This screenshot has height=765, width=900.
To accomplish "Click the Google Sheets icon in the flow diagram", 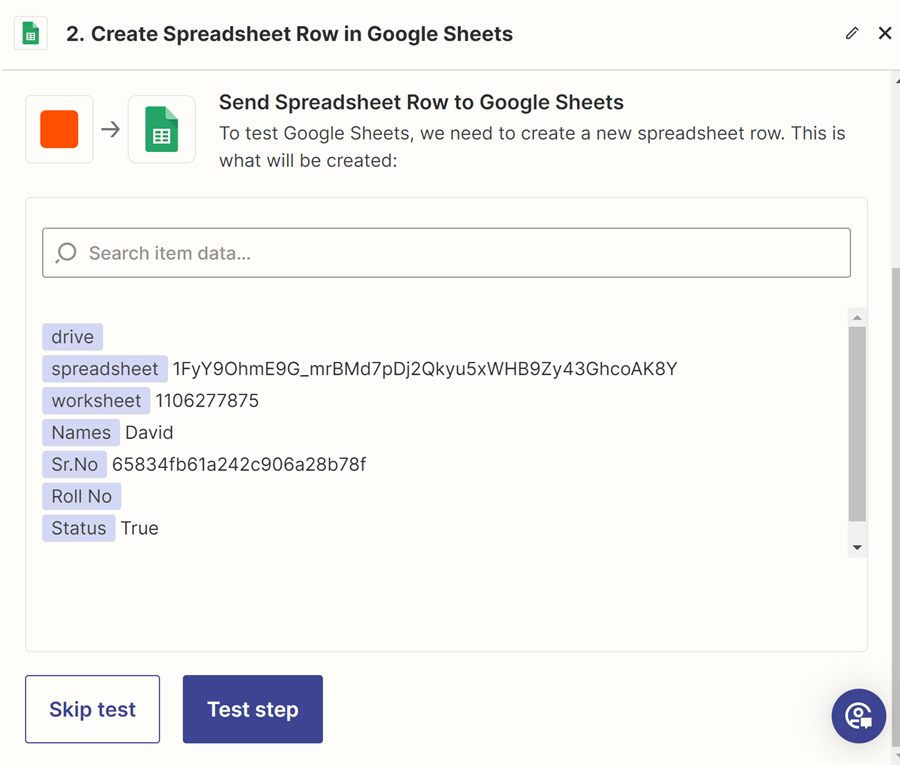I will (161, 129).
